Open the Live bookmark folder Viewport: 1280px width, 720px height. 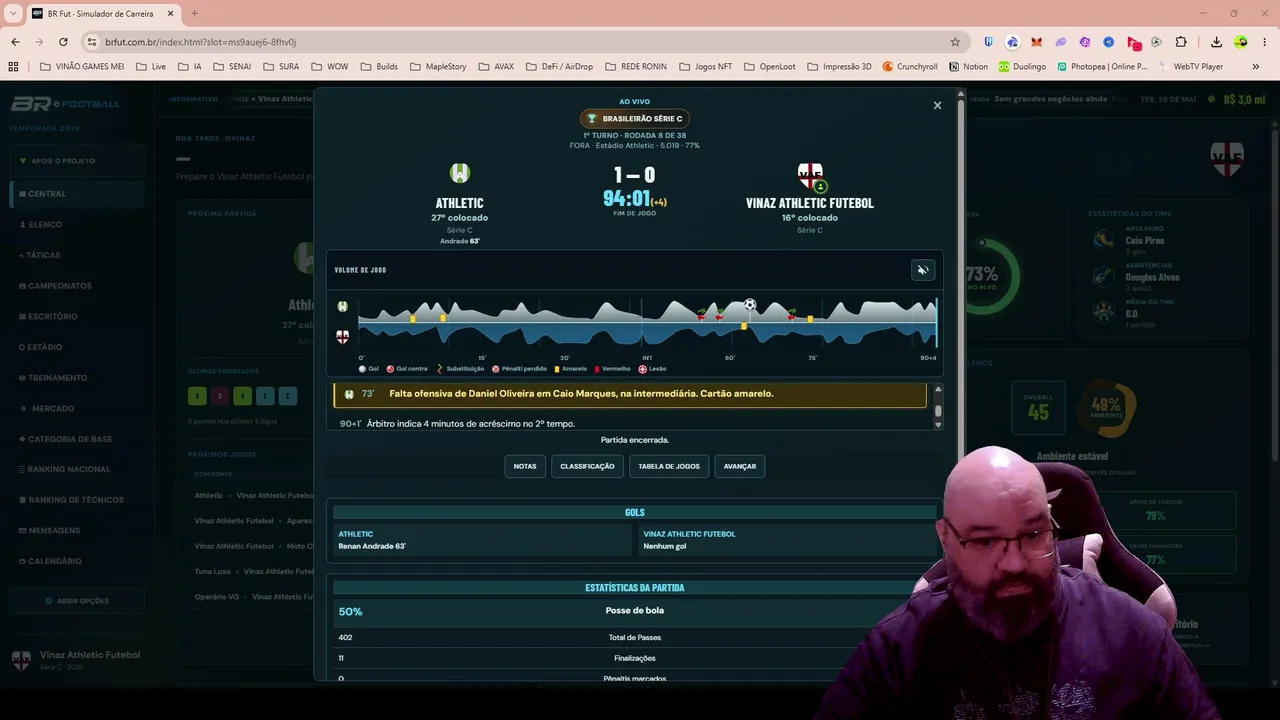(151, 67)
